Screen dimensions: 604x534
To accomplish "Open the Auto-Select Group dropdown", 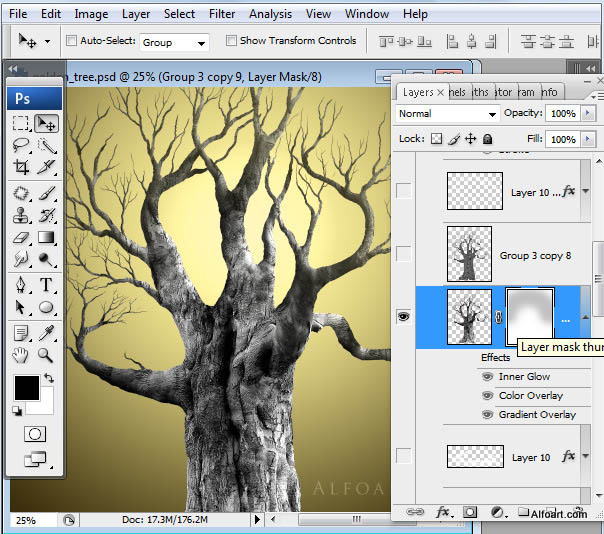I will 174,42.
